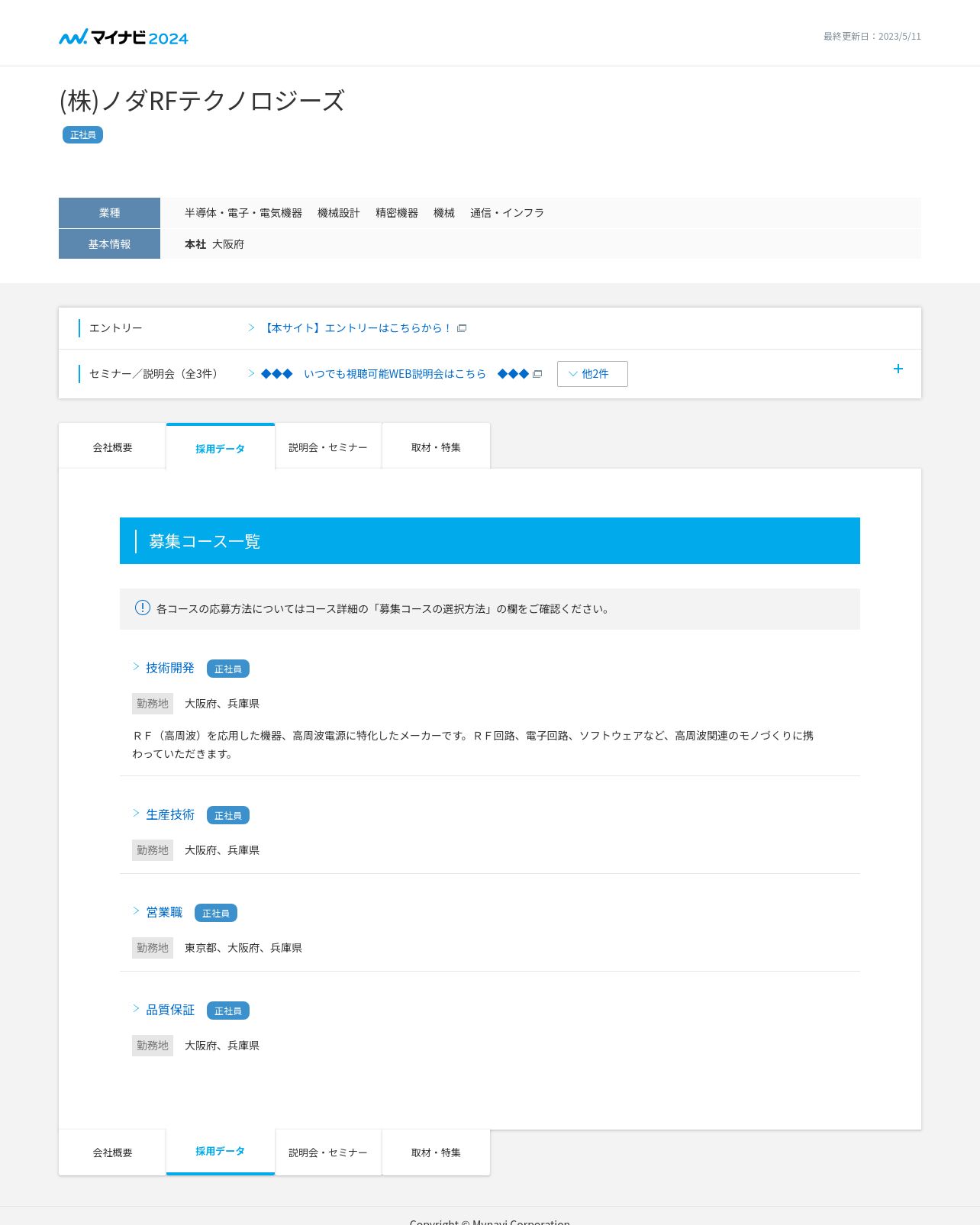The width and height of the screenshot is (980, 1225).
Task: Click the Mynavi 2024 logo
Action: pos(124,37)
